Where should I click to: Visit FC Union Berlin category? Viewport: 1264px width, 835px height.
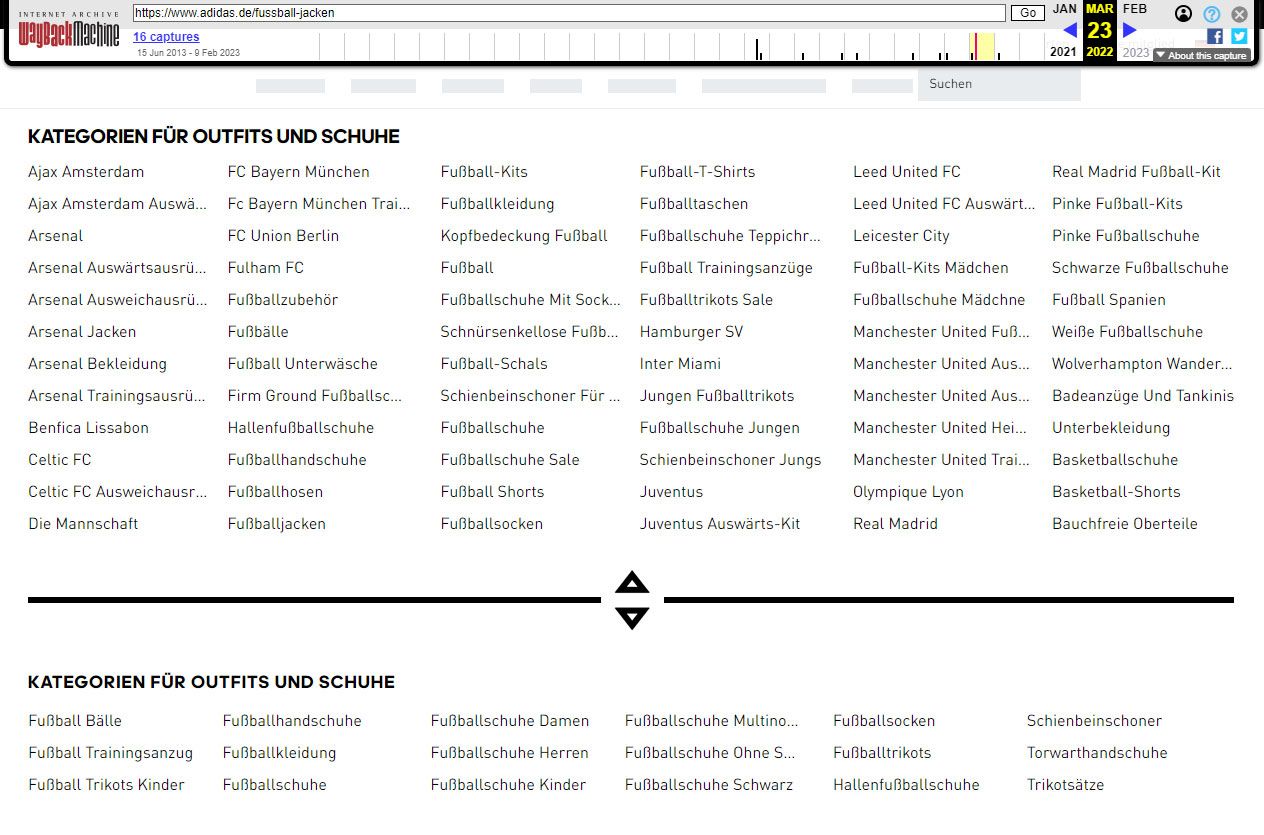283,236
